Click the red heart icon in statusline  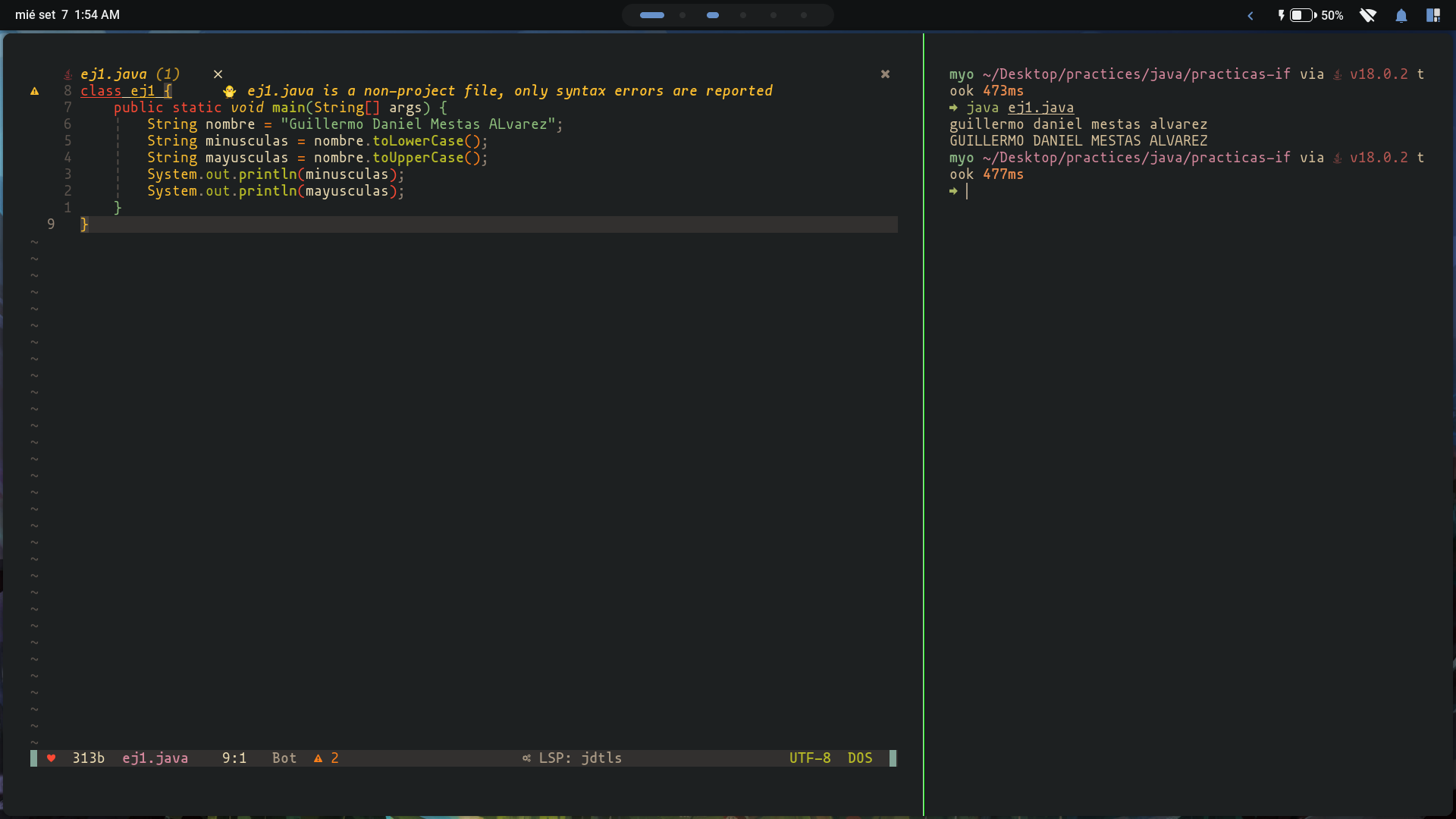pos(51,758)
